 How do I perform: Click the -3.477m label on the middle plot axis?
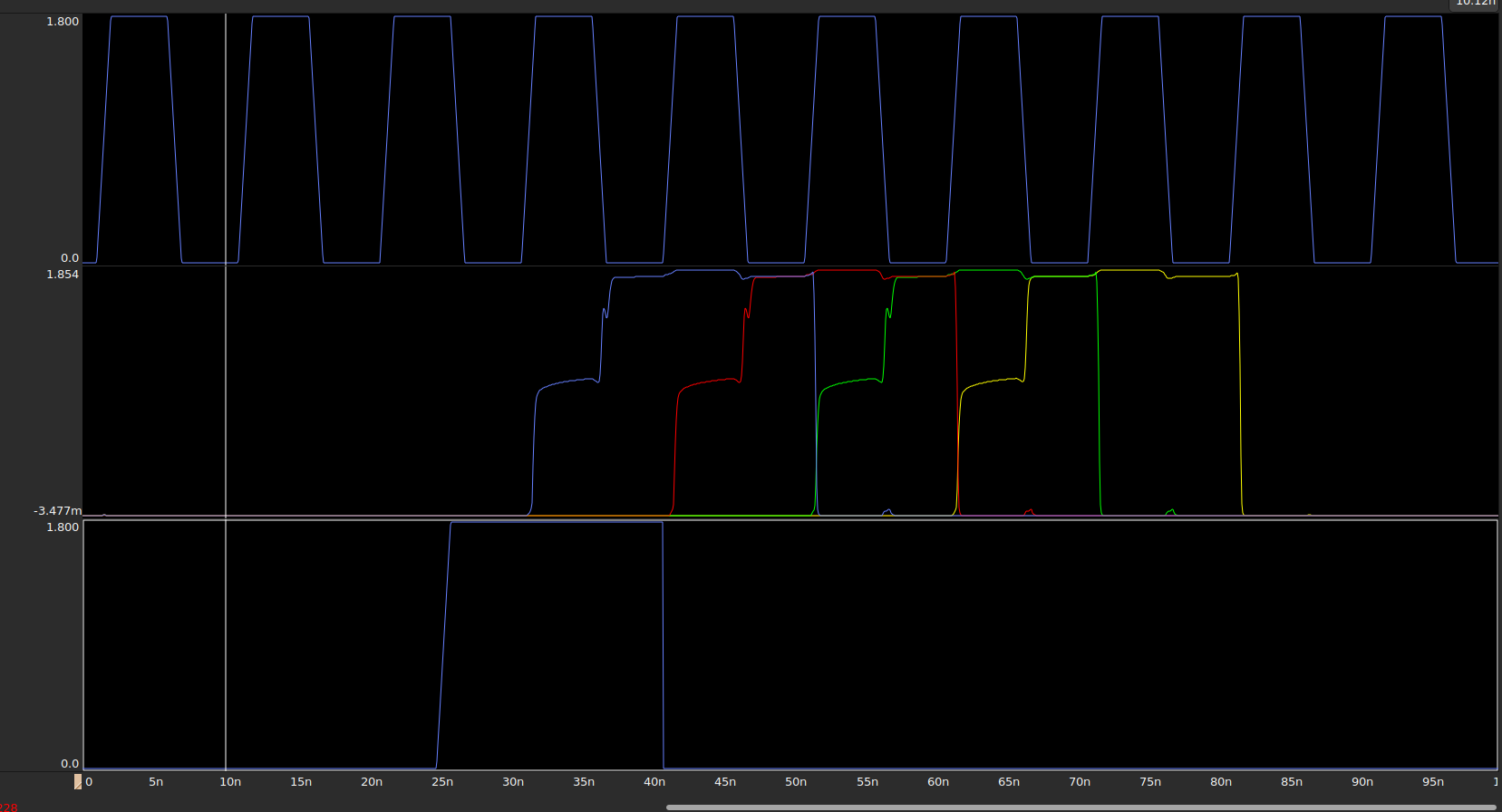[x=57, y=511]
